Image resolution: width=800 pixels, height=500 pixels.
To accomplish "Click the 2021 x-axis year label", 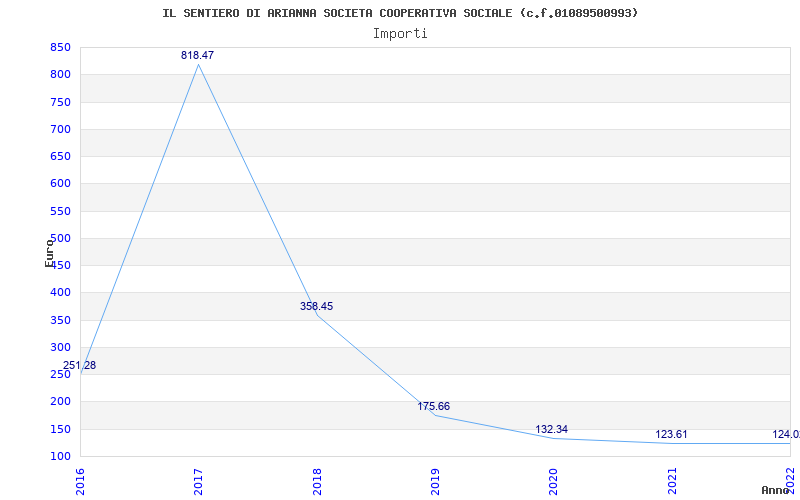I will [x=672, y=481].
